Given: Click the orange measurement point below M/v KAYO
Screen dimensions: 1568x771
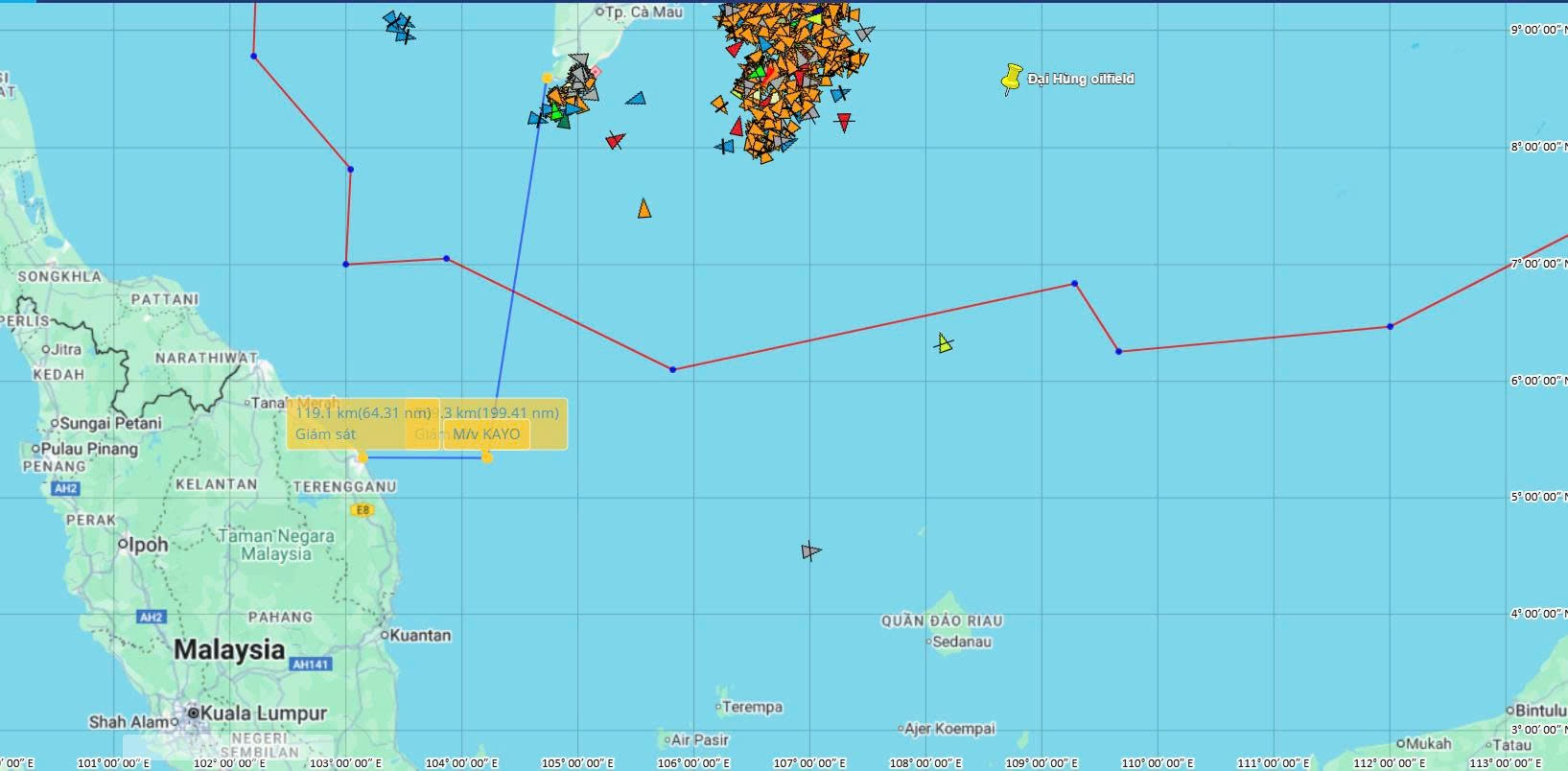Looking at the screenshot, I should point(487,457).
